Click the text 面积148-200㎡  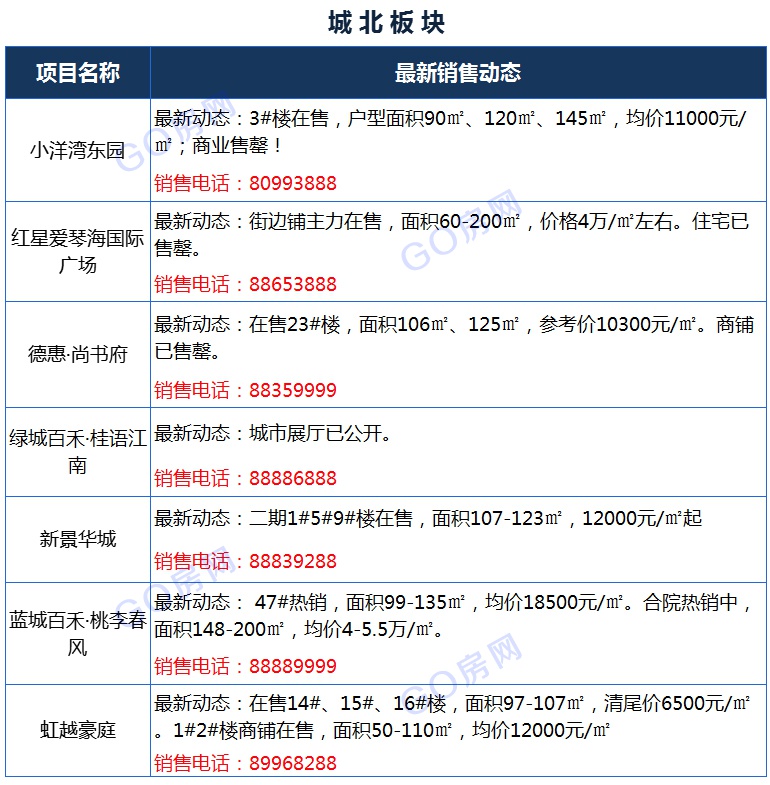click(x=219, y=629)
